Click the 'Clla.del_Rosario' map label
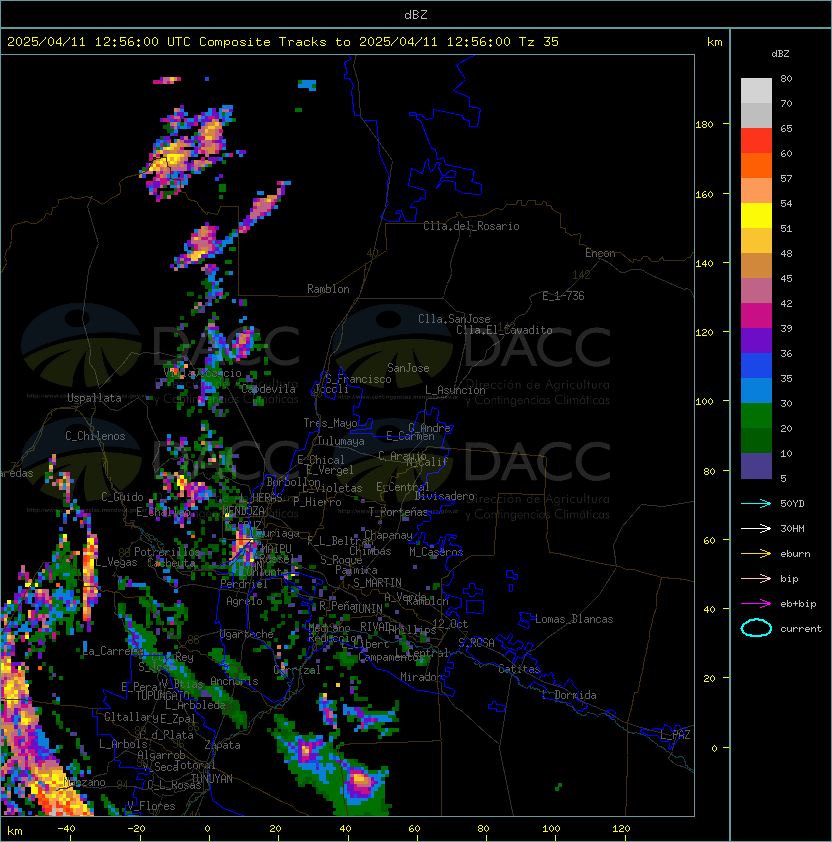832x842 pixels. tap(471, 226)
